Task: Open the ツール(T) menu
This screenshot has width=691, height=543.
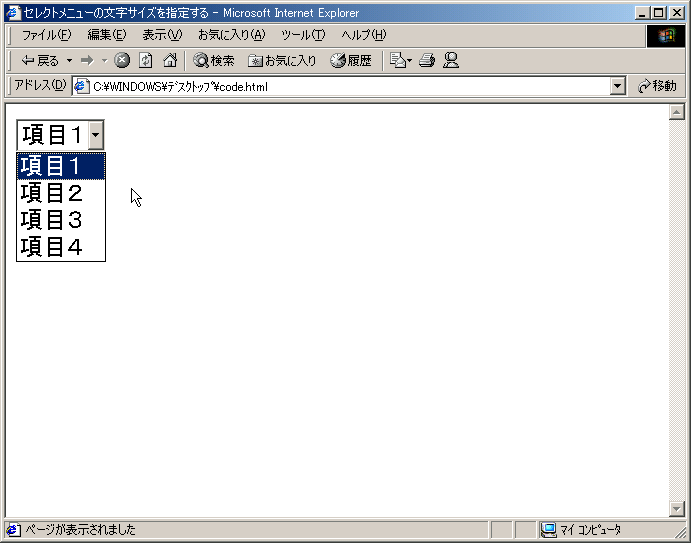Action: tap(303, 35)
